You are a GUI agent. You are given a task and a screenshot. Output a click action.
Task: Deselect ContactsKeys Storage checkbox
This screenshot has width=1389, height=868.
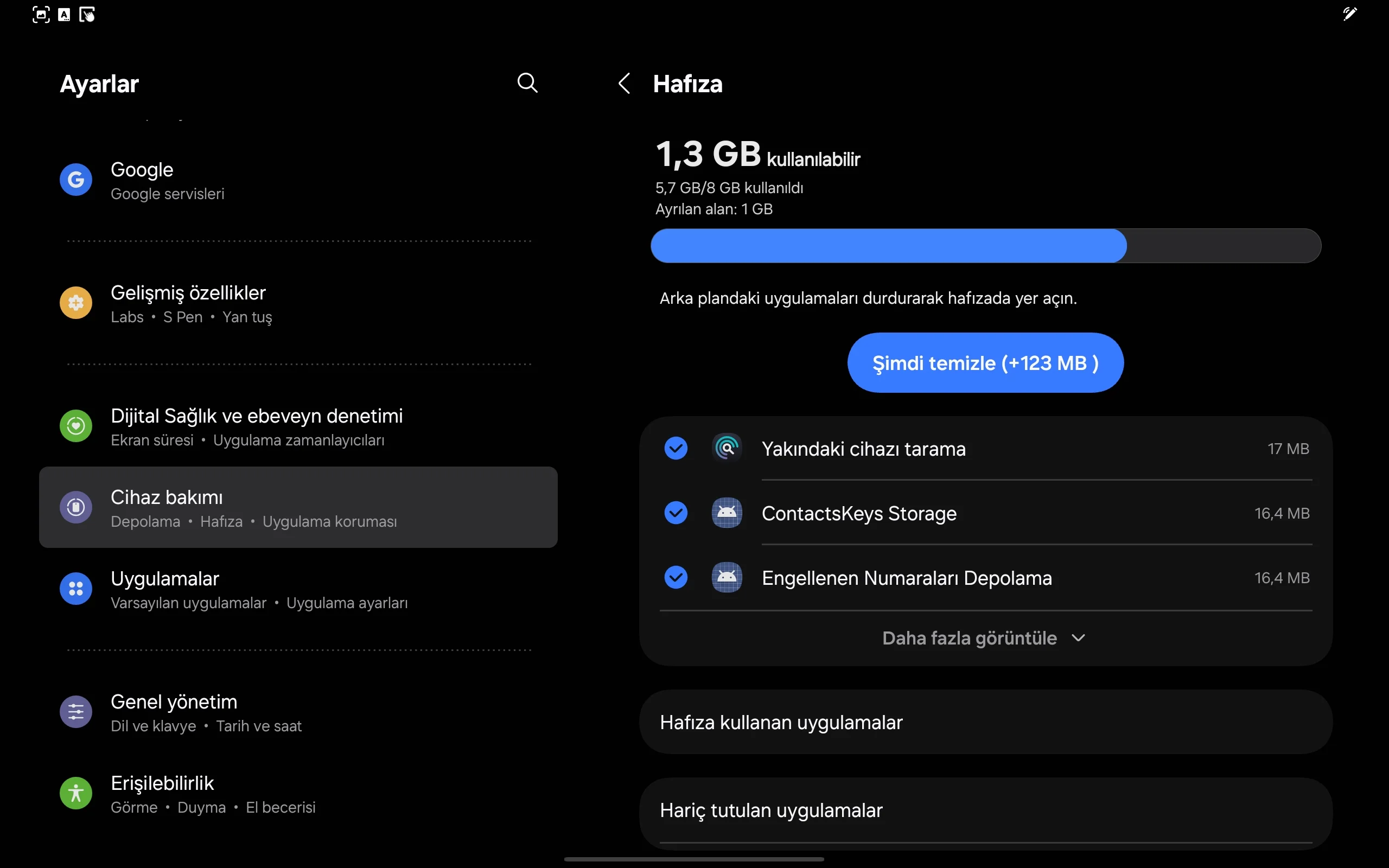(676, 513)
